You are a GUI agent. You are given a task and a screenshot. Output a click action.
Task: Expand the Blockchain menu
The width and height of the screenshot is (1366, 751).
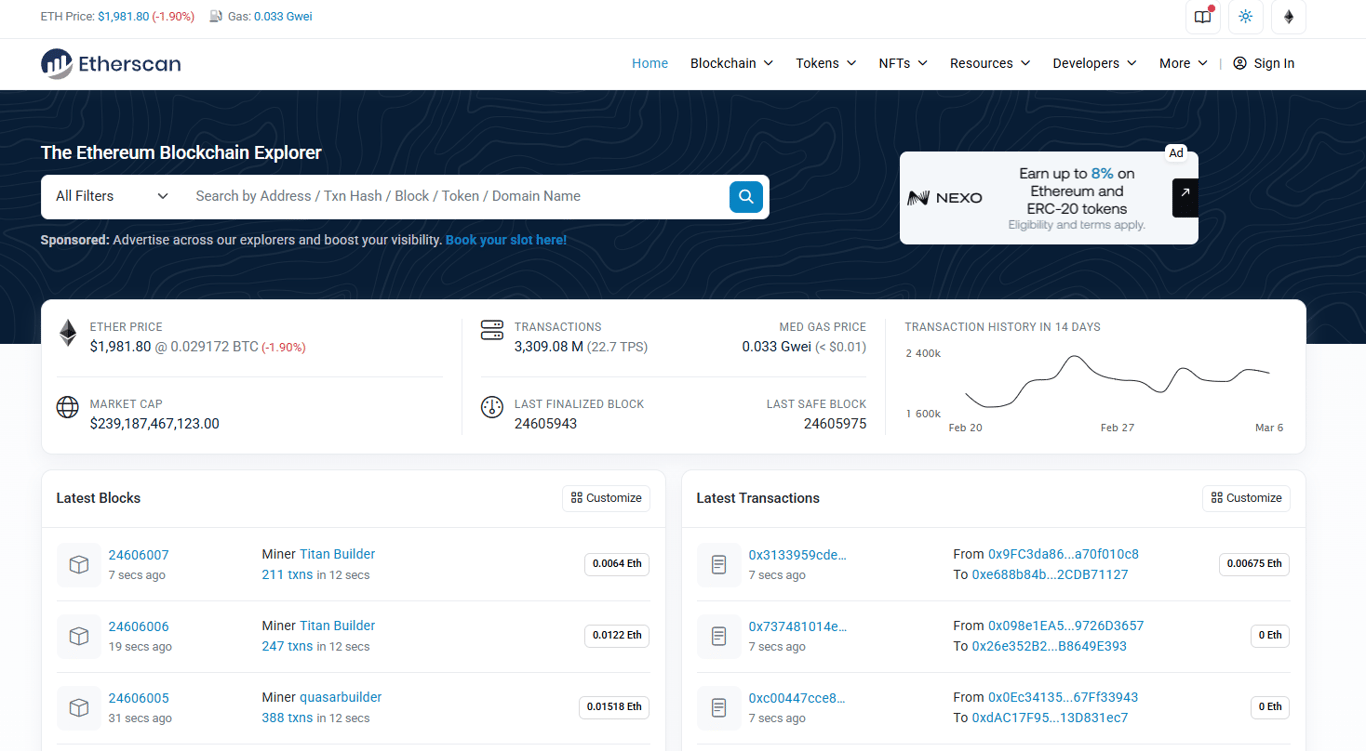click(731, 63)
